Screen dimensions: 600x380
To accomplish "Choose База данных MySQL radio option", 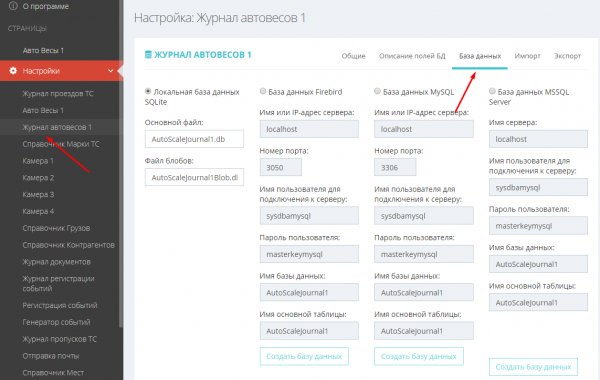I will click(377, 91).
